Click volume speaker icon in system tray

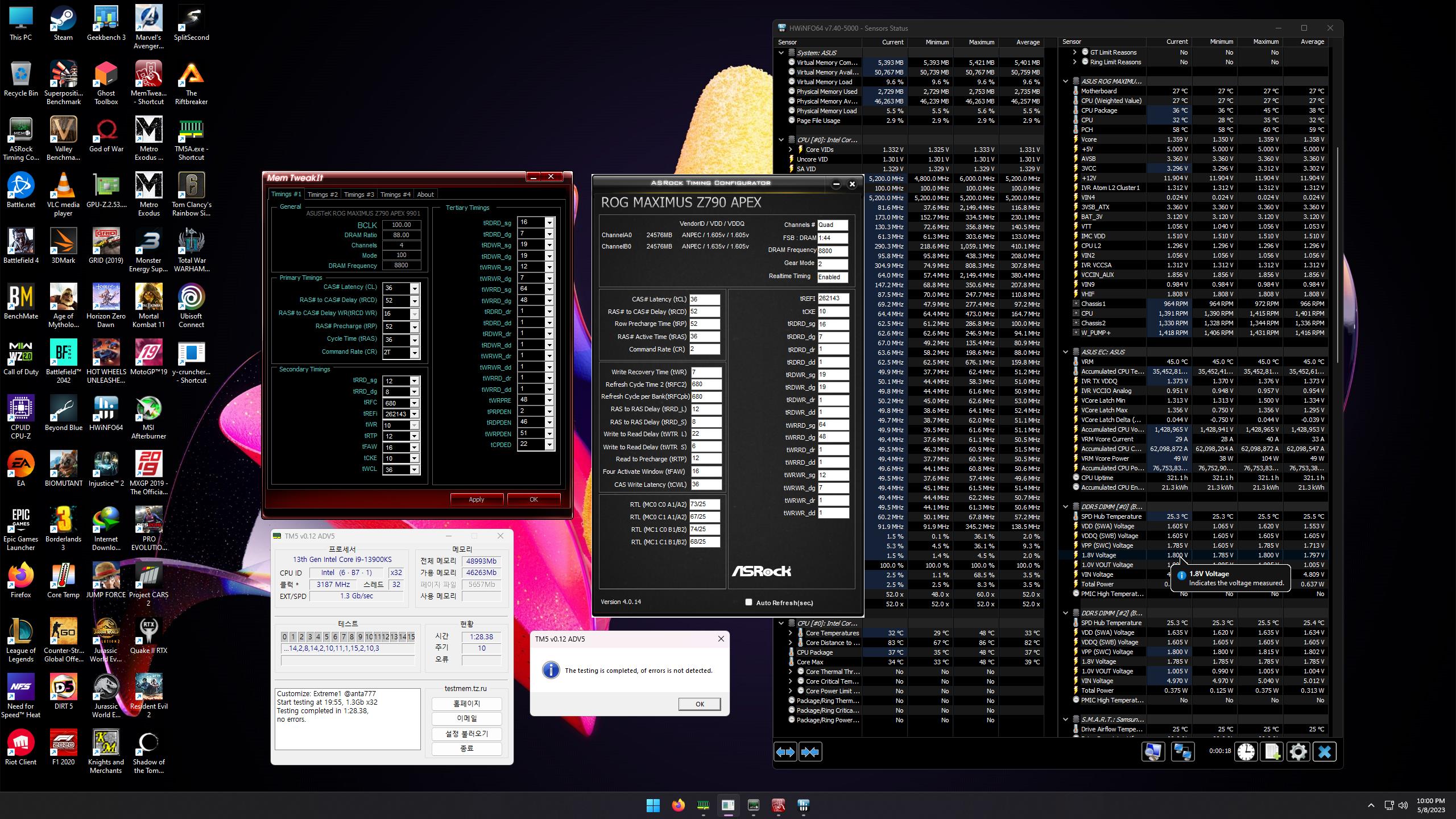[1403, 805]
